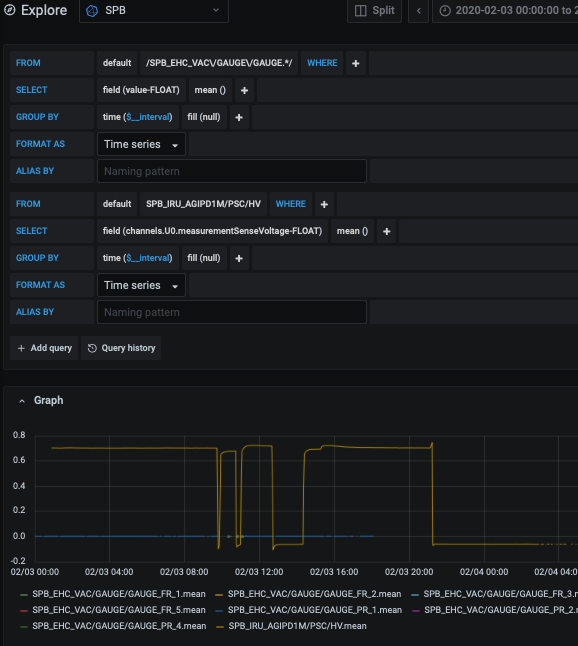
Task: Click WHERE label in second query
Action: [x=291, y=204]
